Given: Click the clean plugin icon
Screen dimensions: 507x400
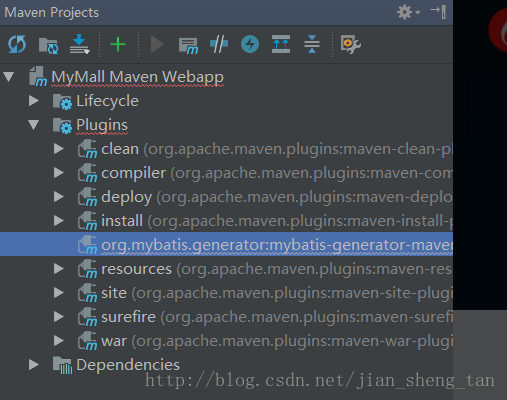Looking at the screenshot, I should click(87, 149).
